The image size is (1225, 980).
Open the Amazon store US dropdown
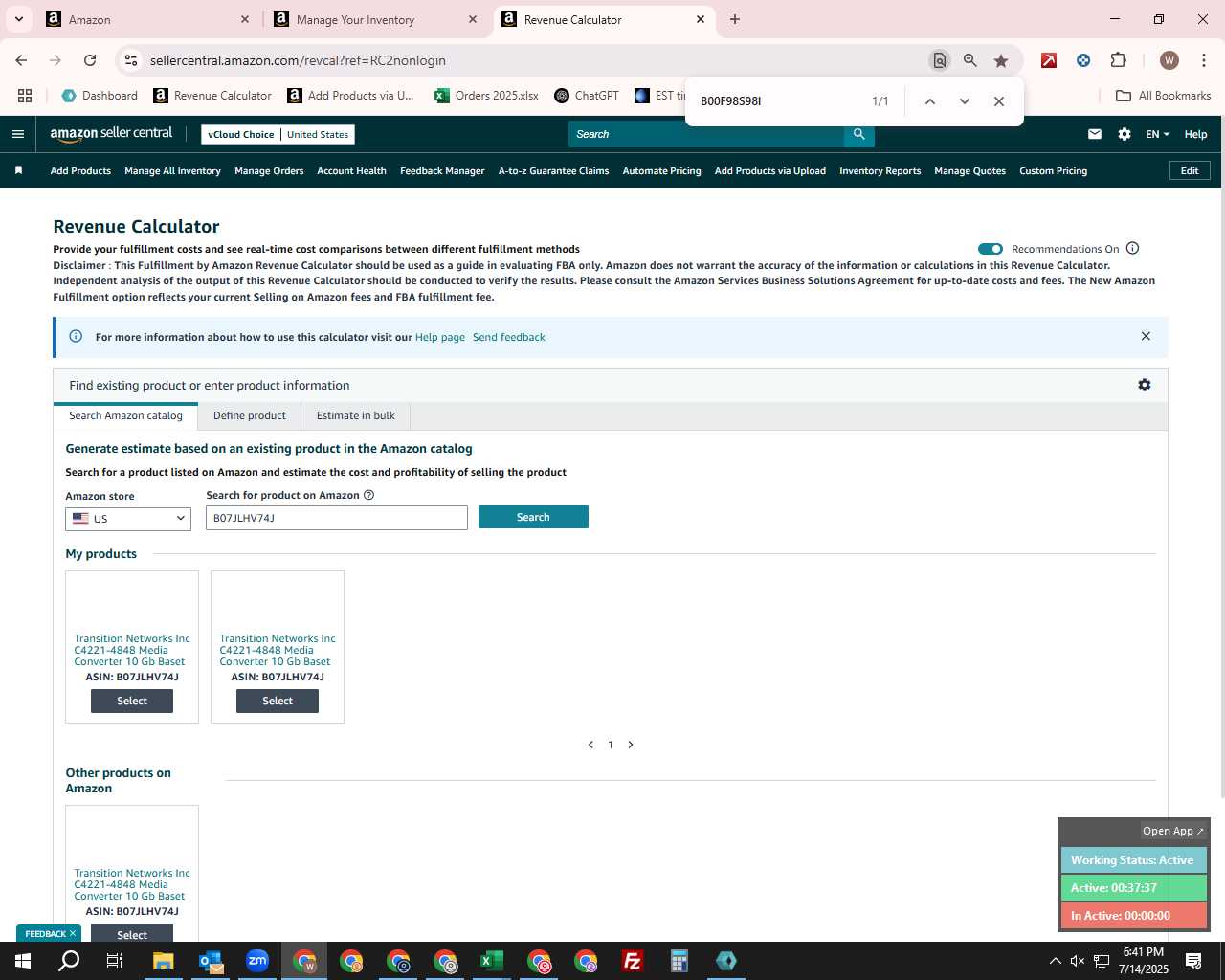click(128, 519)
